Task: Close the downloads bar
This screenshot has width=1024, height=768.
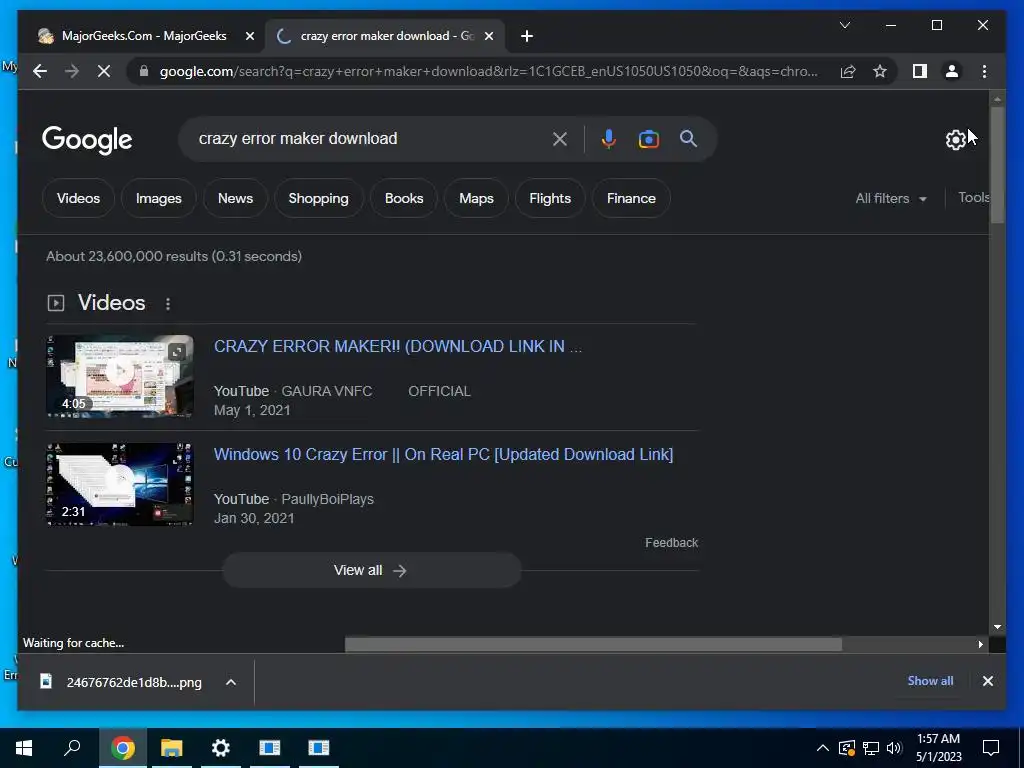Action: coord(987,681)
